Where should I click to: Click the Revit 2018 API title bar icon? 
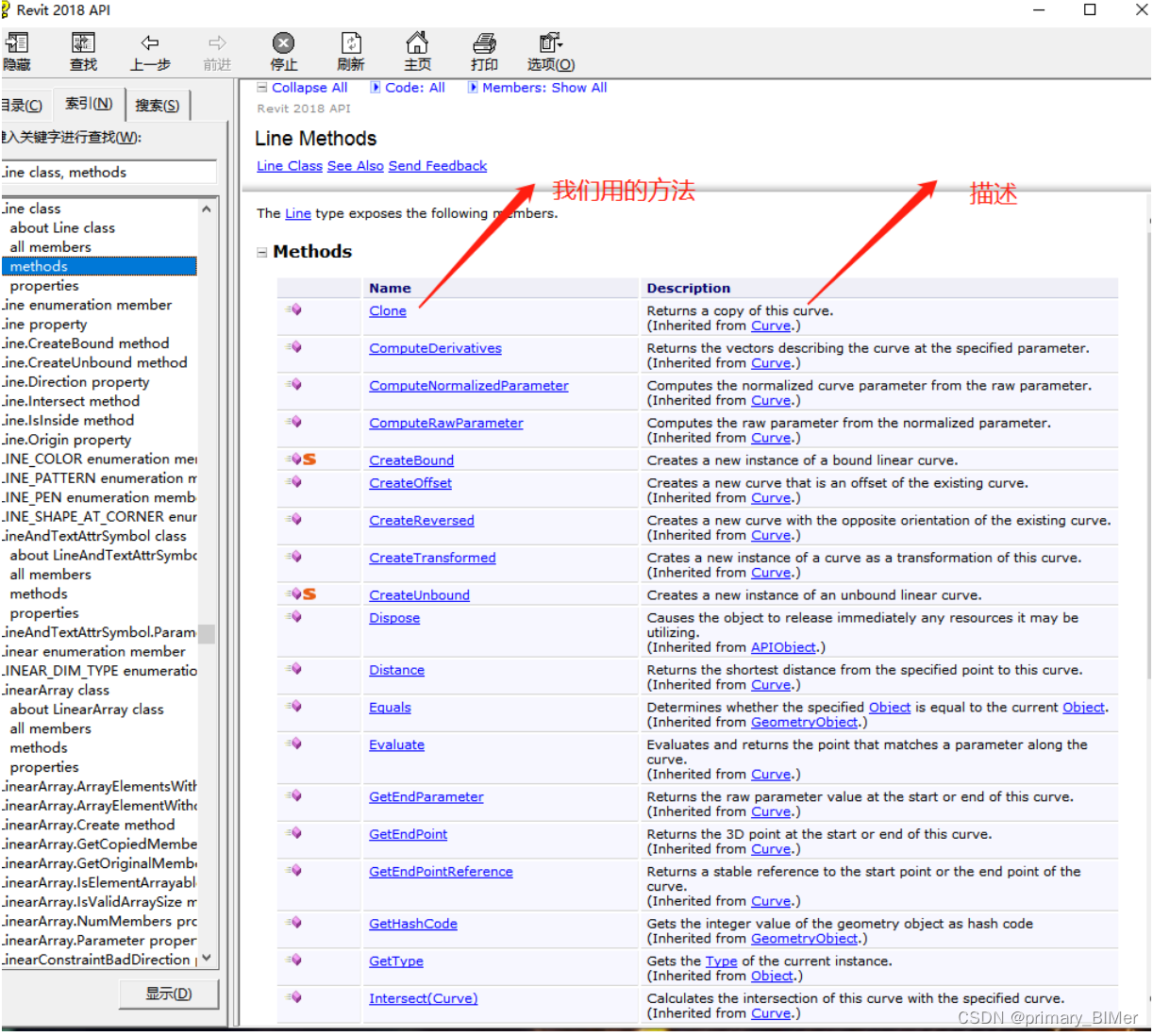point(5,10)
